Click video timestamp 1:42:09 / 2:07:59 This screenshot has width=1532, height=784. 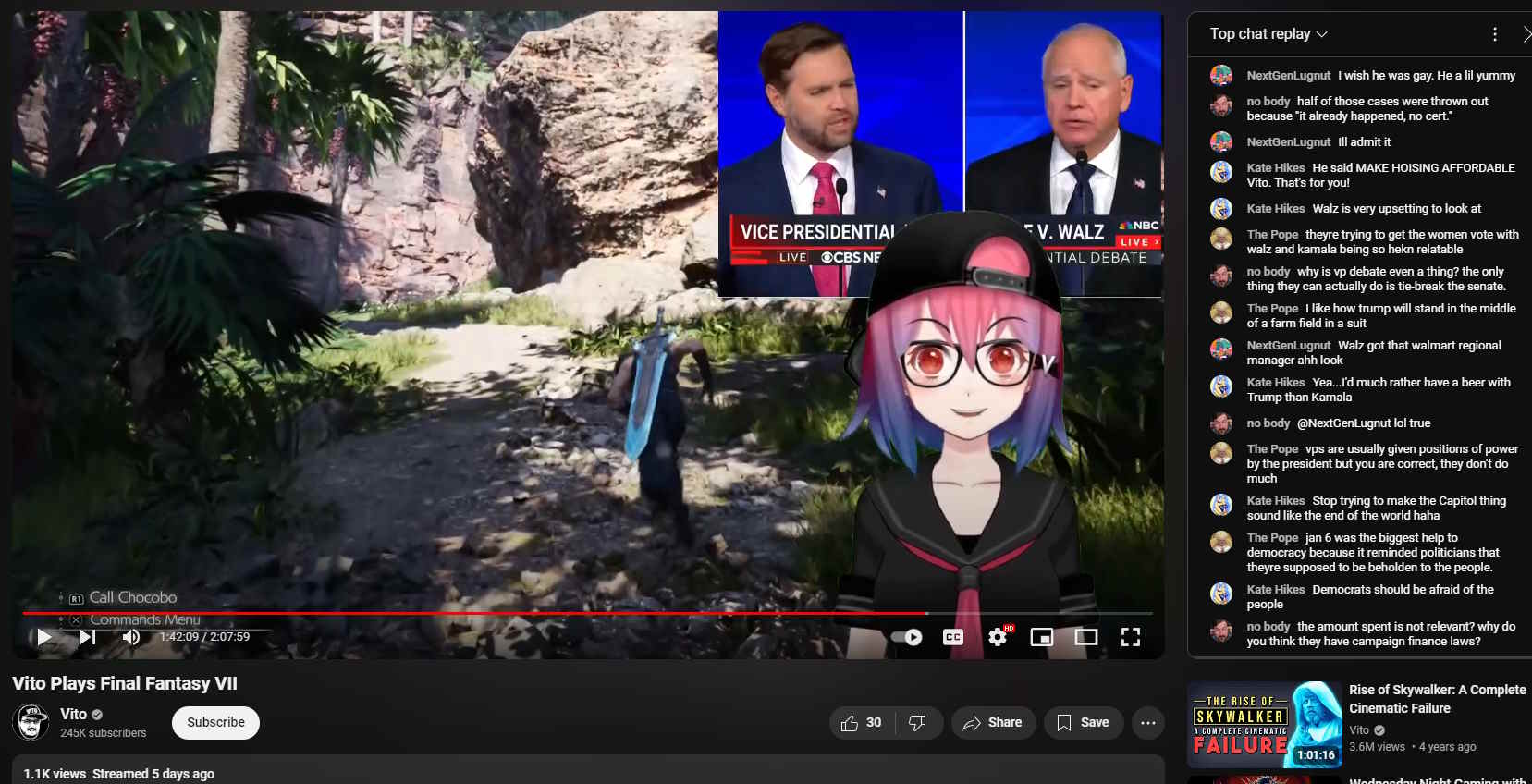tap(204, 636)
